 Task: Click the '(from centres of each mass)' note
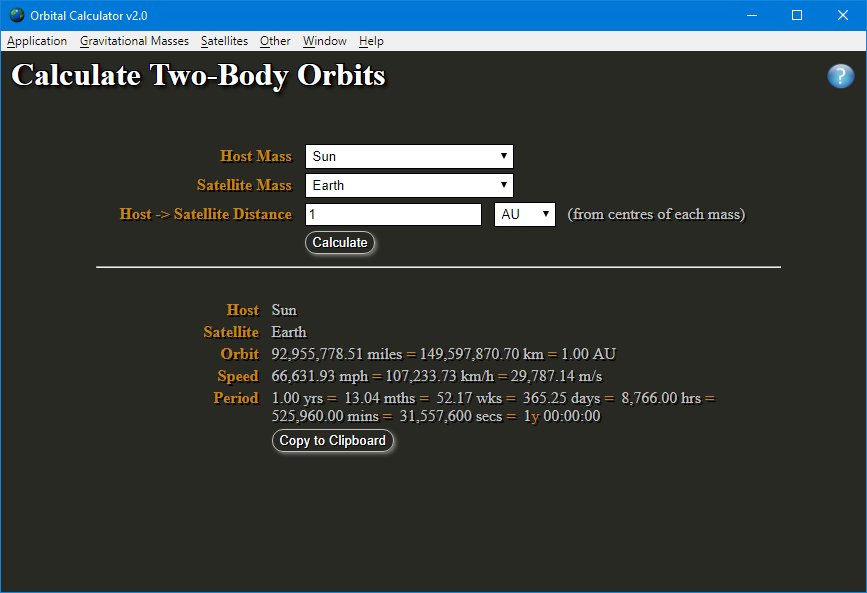[656, 214]
